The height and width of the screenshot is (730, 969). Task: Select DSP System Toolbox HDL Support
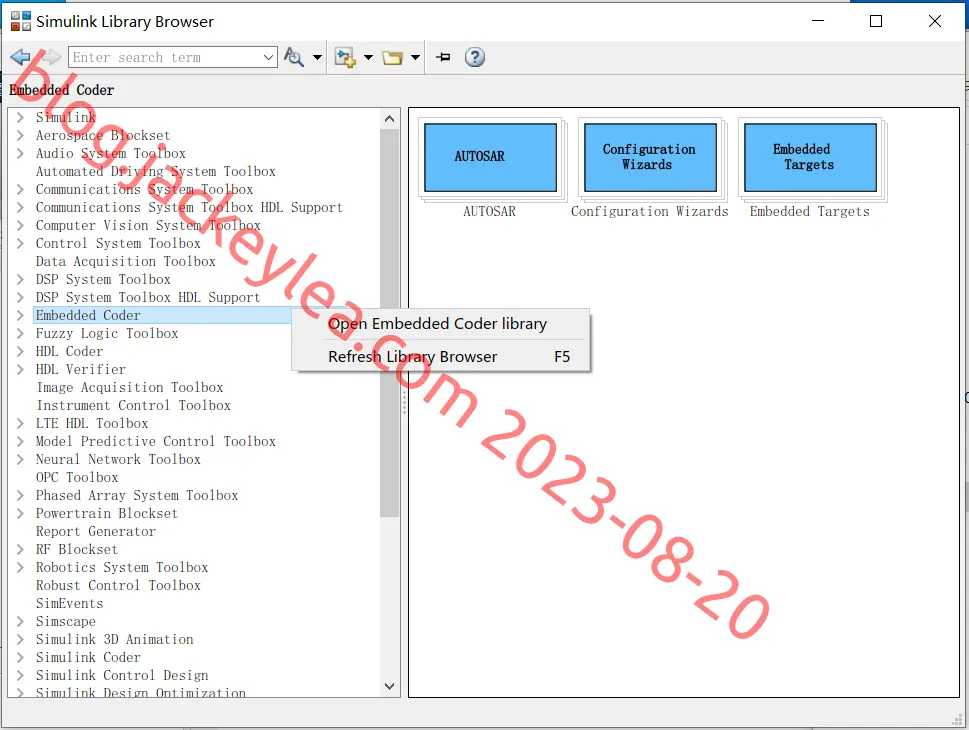click(x=148, y=297)
